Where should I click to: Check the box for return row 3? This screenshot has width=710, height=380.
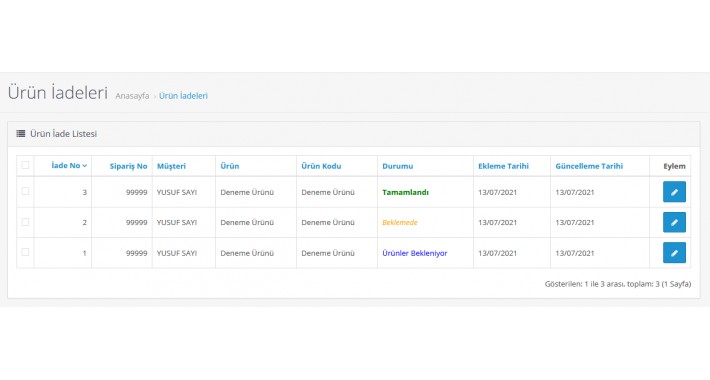click(25, 191)
